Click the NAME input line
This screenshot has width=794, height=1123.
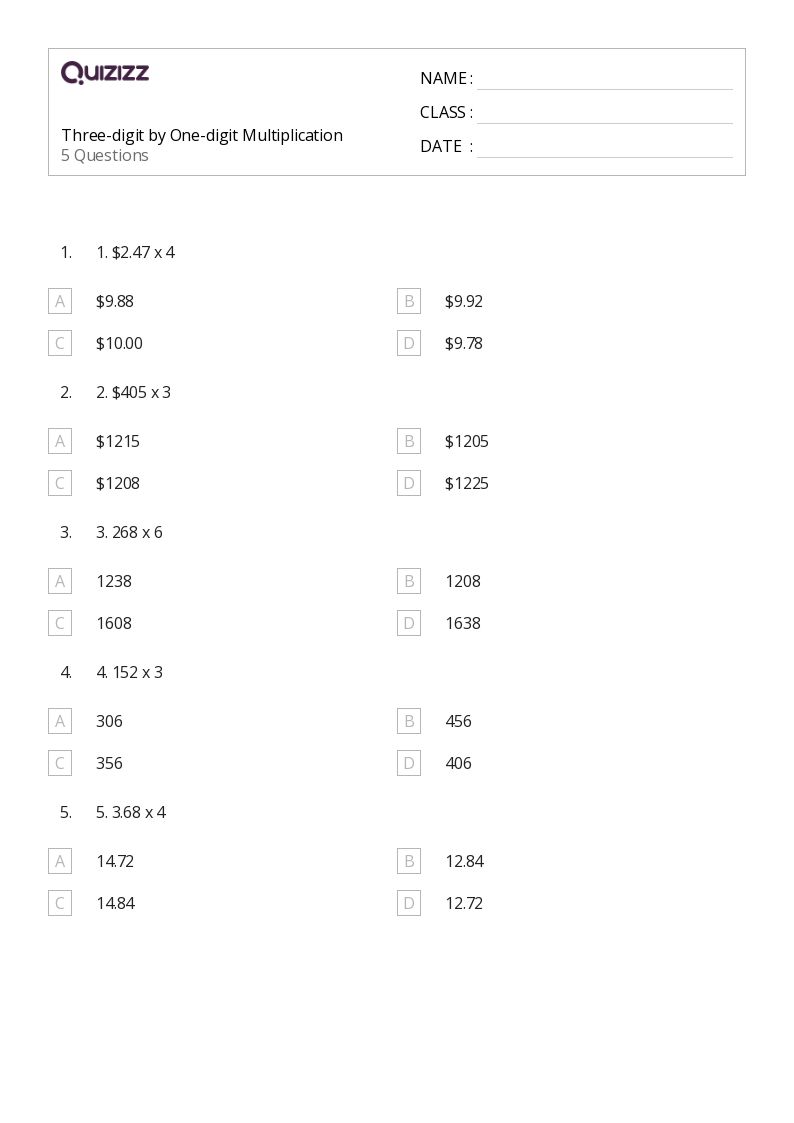tap(605, 80)
